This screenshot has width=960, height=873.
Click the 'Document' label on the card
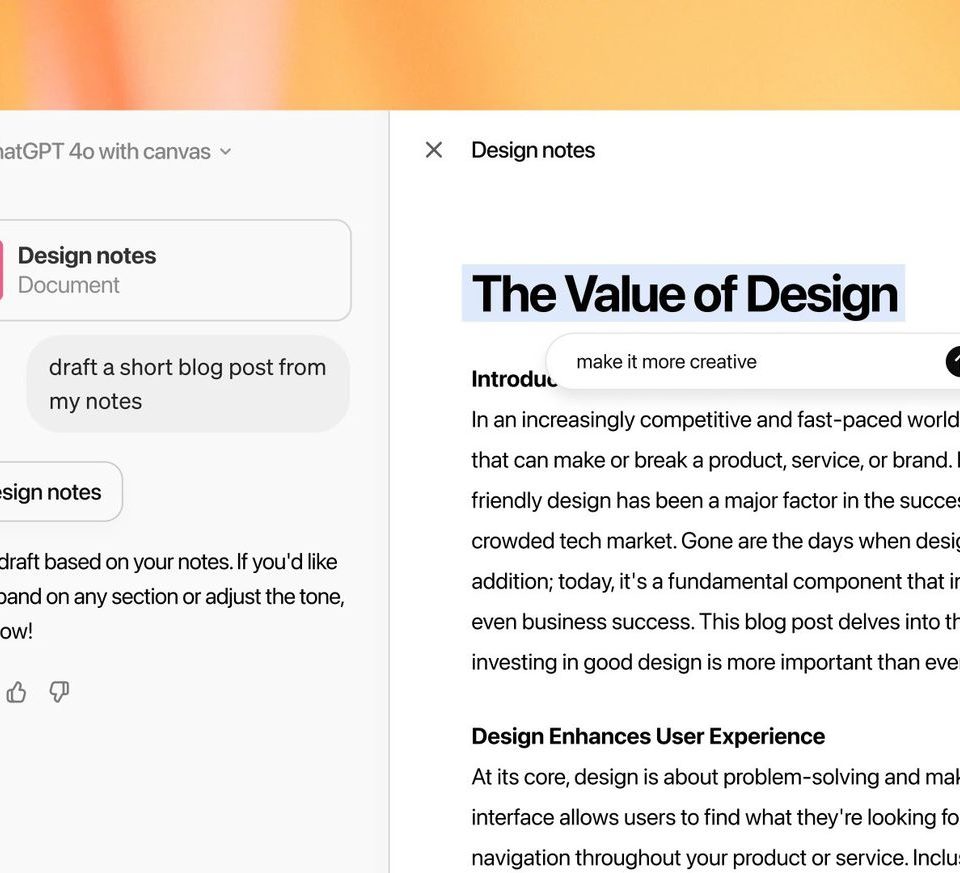pos(69,285)
